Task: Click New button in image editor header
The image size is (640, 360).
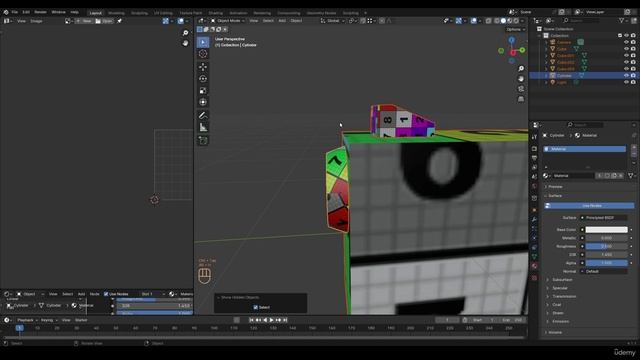Action: [84, 21]
